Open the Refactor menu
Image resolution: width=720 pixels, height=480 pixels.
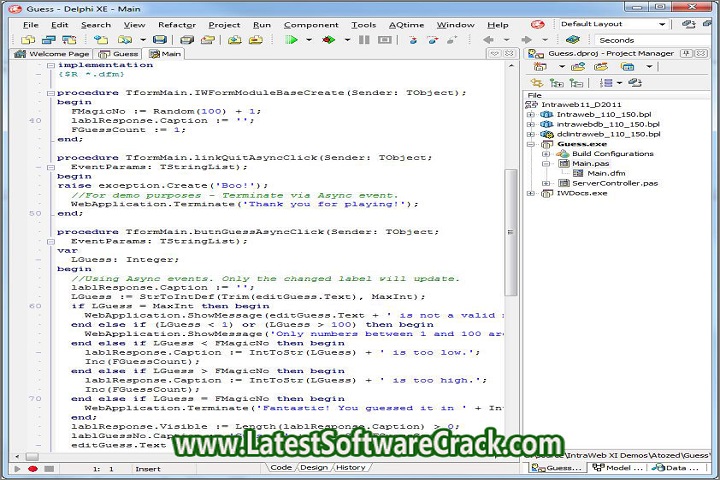click(177, 24)
